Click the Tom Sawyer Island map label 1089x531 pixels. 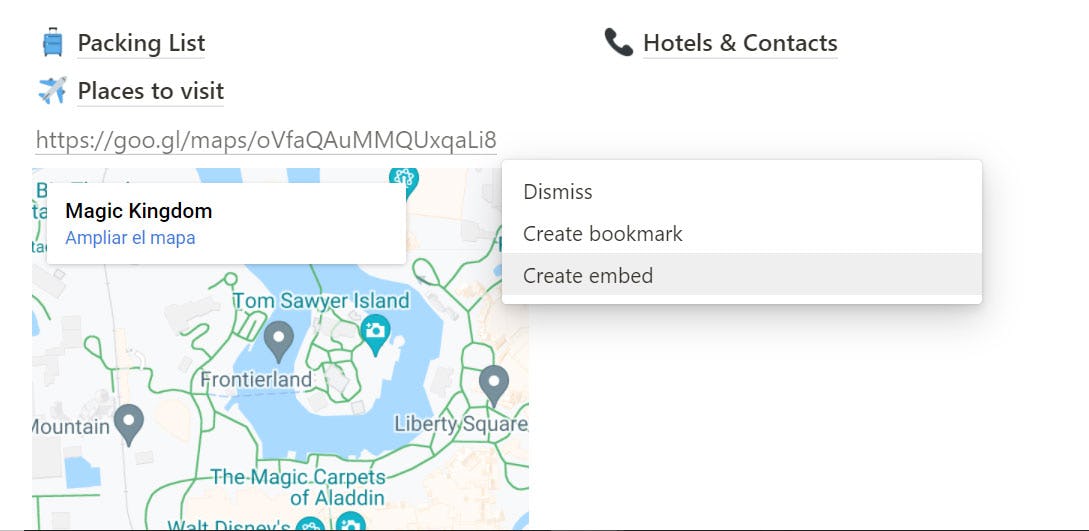coord(321,300)
